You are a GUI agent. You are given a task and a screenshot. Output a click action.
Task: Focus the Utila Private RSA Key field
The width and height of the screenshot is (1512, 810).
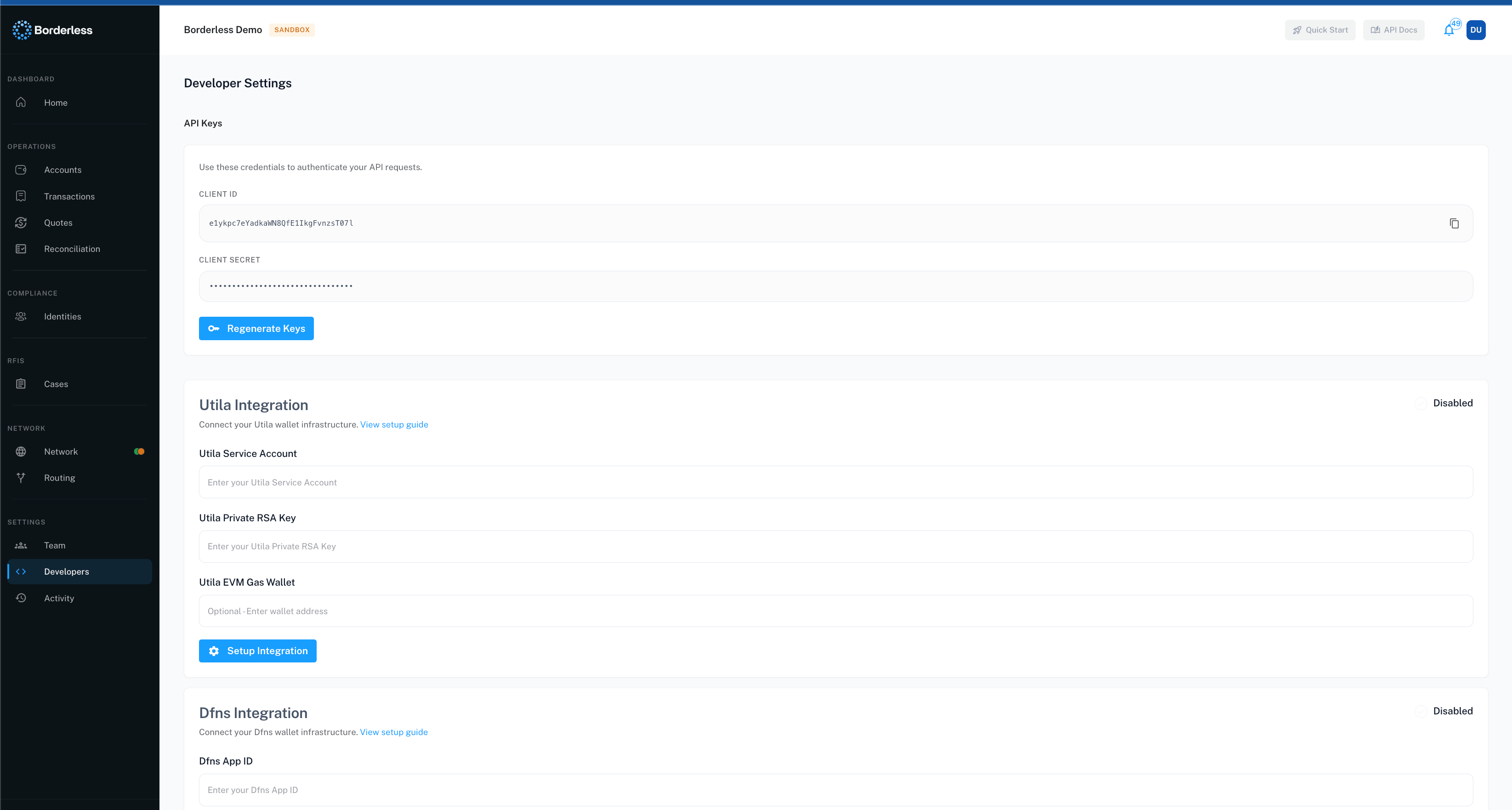coord(836,547)
